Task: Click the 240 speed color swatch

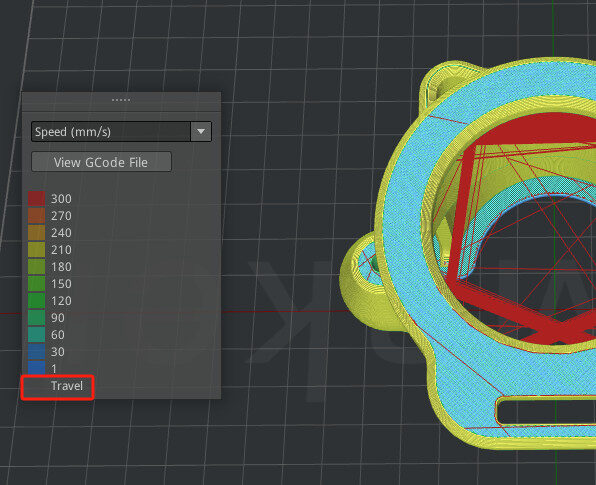Action: tap(36, 233)
